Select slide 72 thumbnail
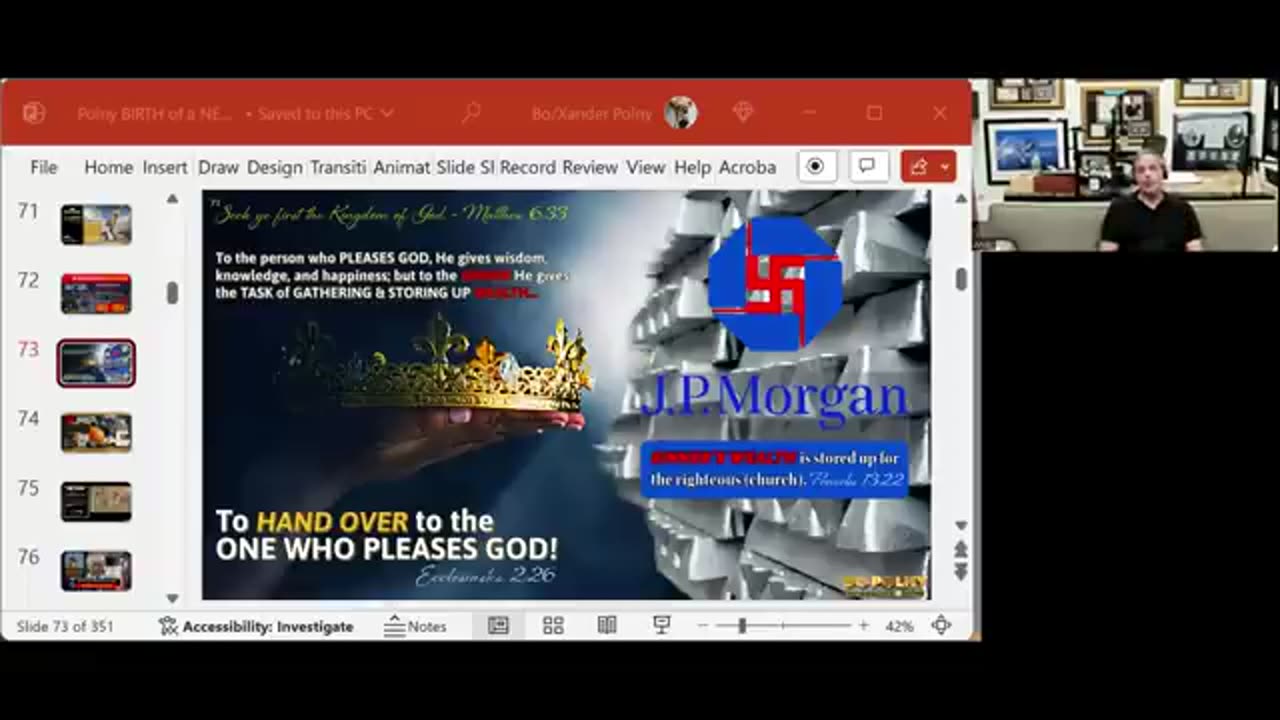The height and width of the screenshot is (720, 1280). point(96,294)
